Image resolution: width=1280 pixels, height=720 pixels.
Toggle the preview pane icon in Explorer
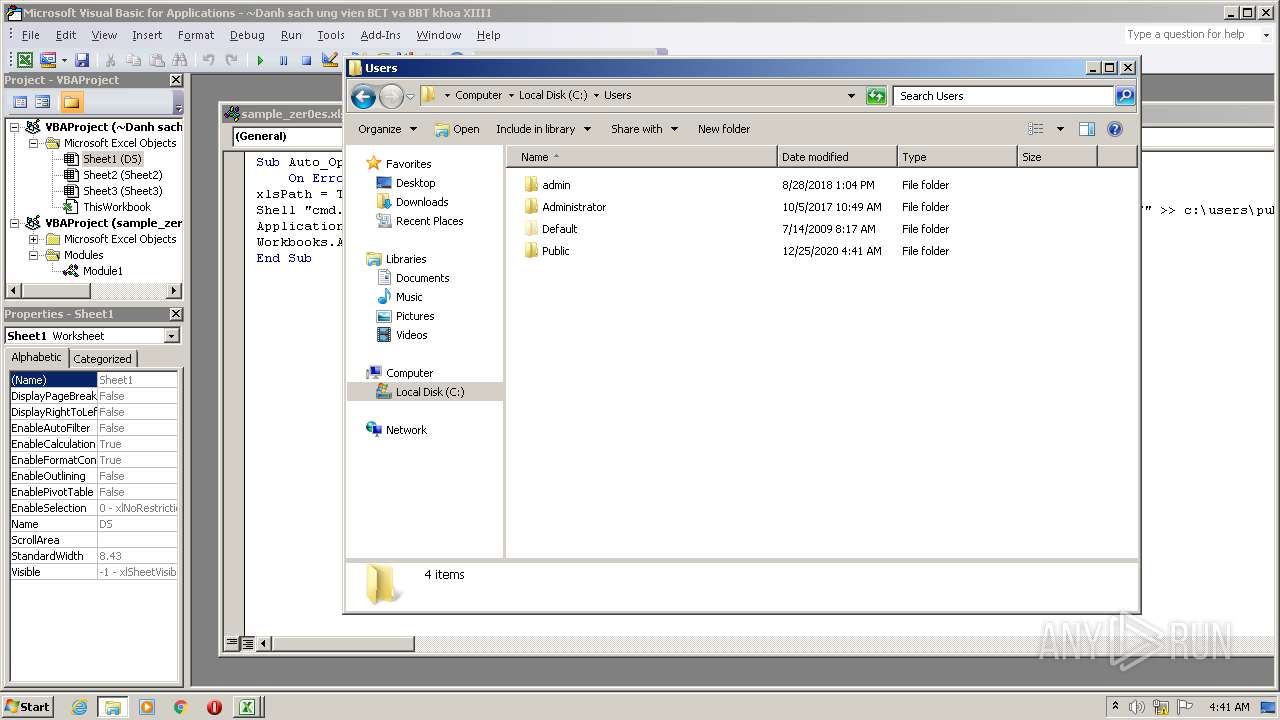pyautogui.click(x=1087, y=129)
